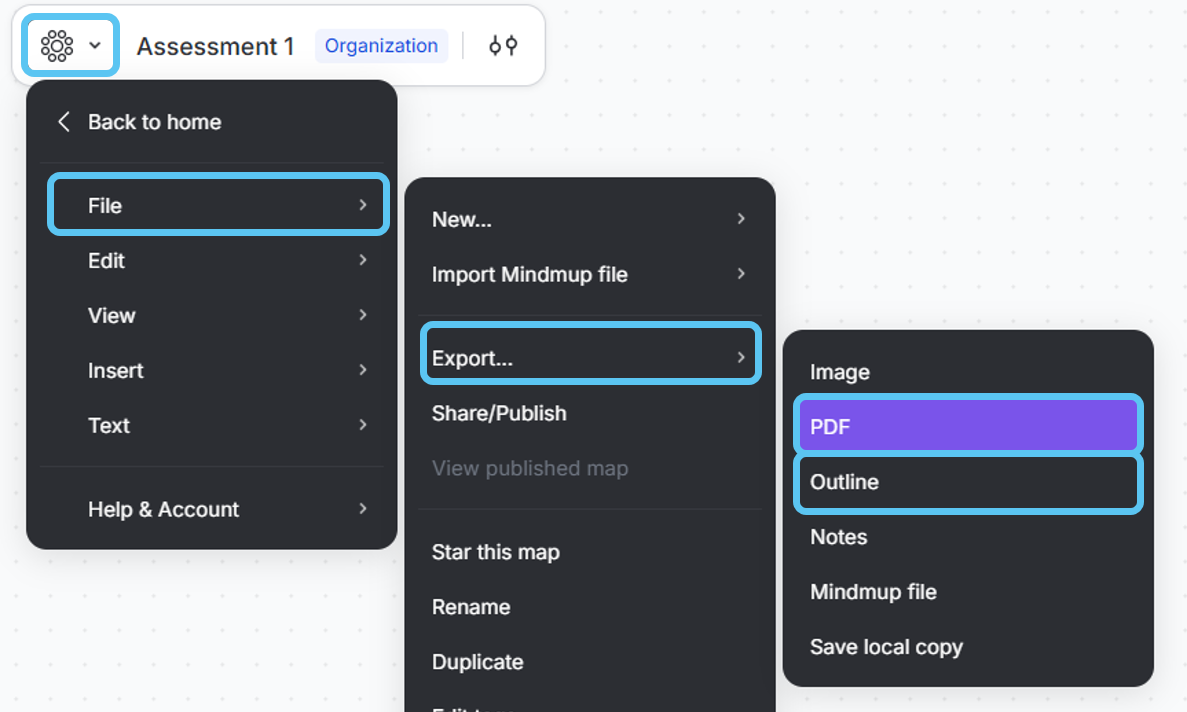Image resolution: width=1187 pixels, height=712 pixels.
Task: Go back using the left arrow icon
Action: tap(64, 122)
